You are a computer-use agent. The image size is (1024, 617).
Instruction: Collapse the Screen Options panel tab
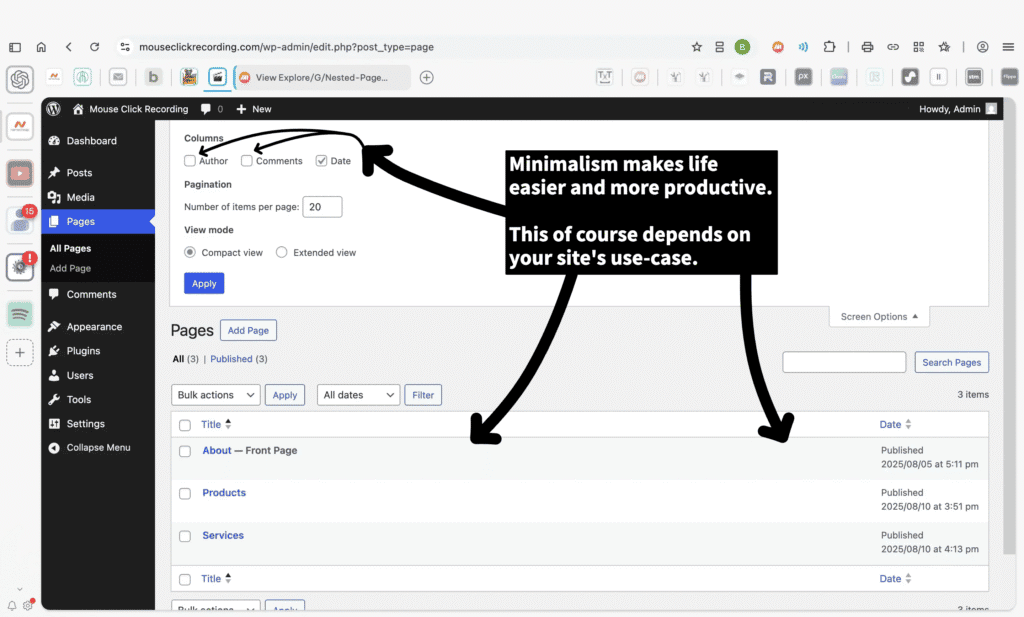pos(878,317)
